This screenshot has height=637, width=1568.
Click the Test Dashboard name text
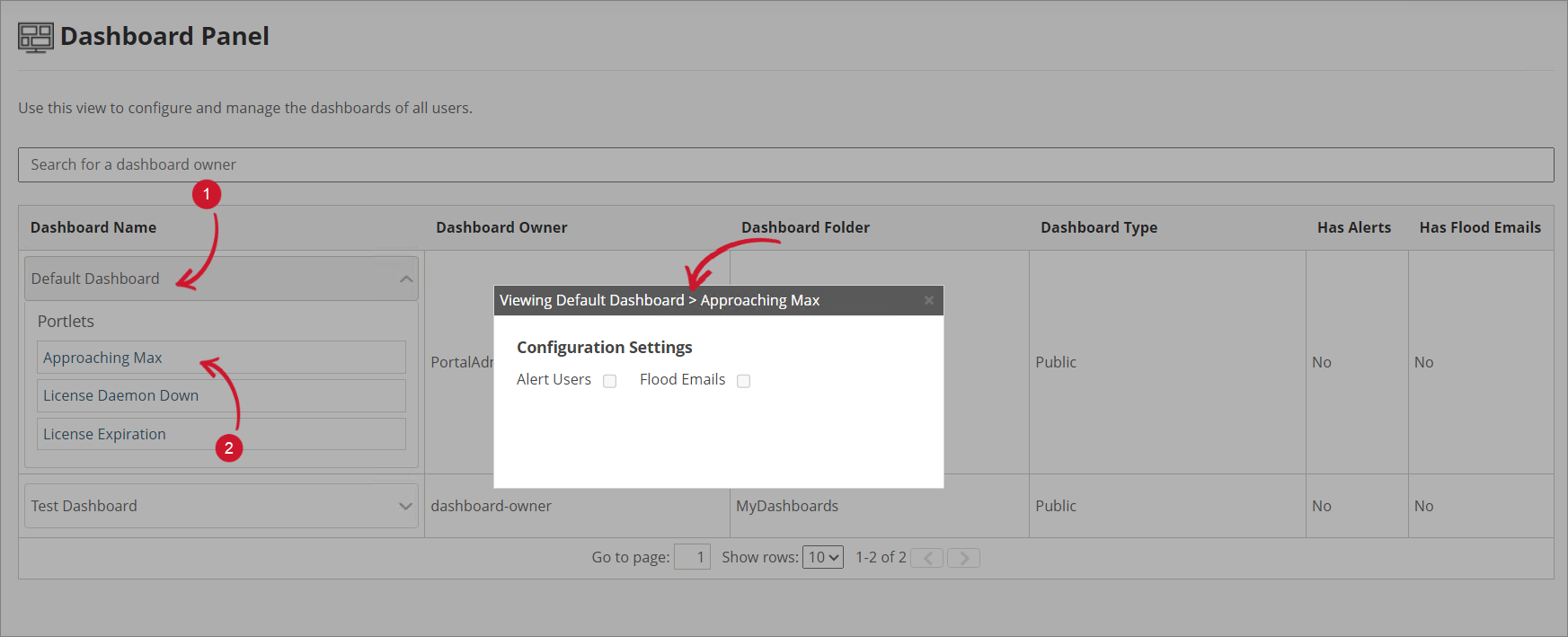point(84,506)
